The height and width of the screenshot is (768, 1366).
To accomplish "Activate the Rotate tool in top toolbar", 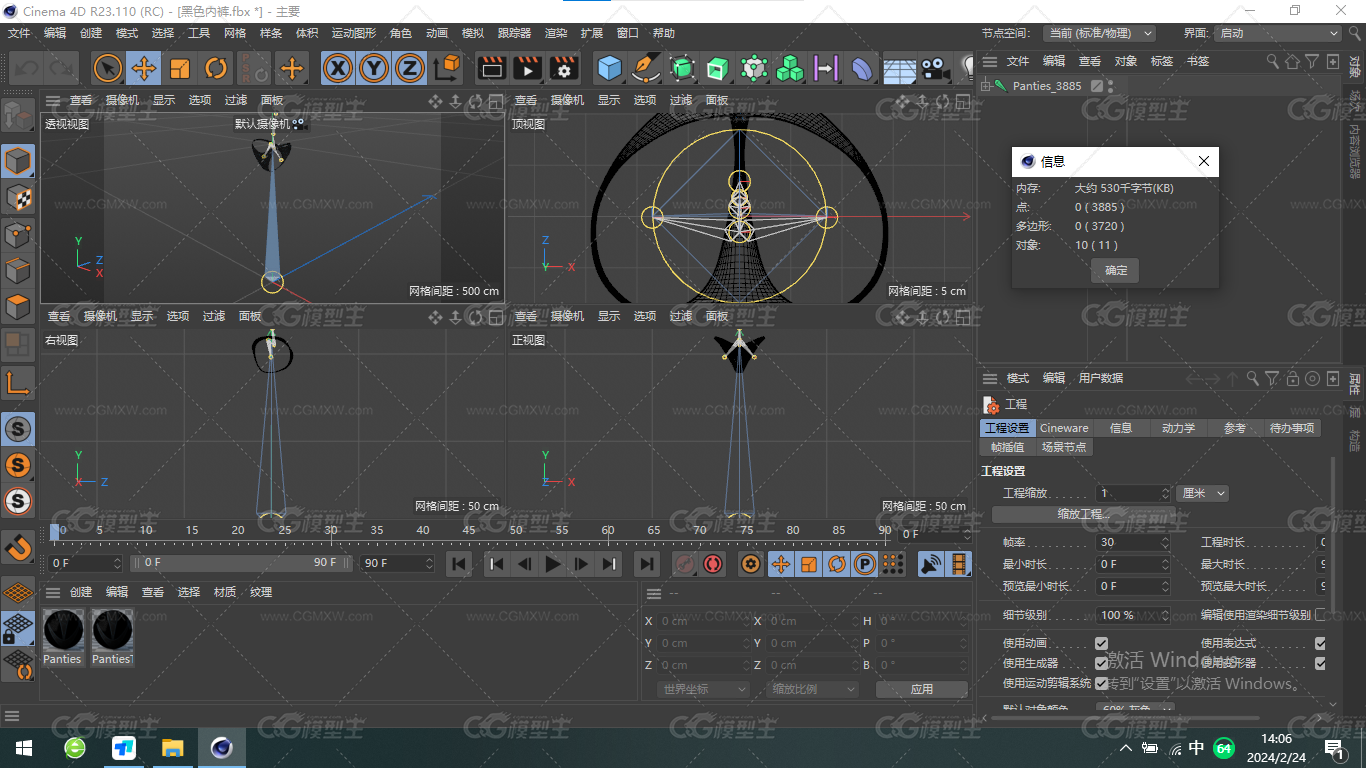I will [x=216, y=68].
